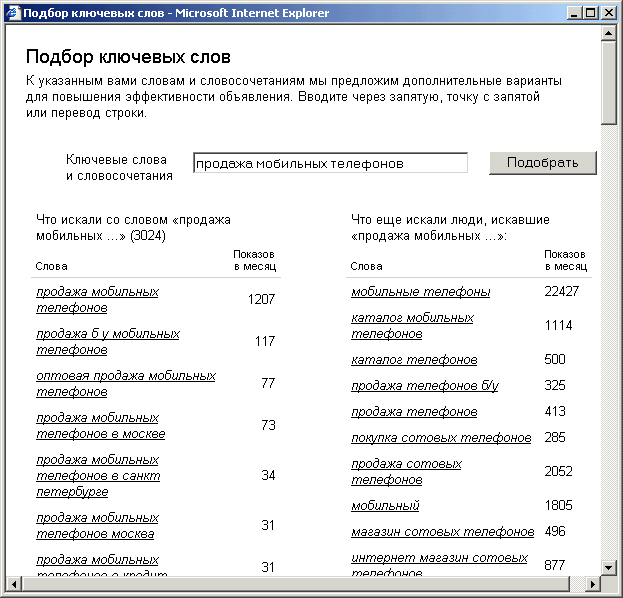Open the link мобильные телефоны

[x=420, y=292]
